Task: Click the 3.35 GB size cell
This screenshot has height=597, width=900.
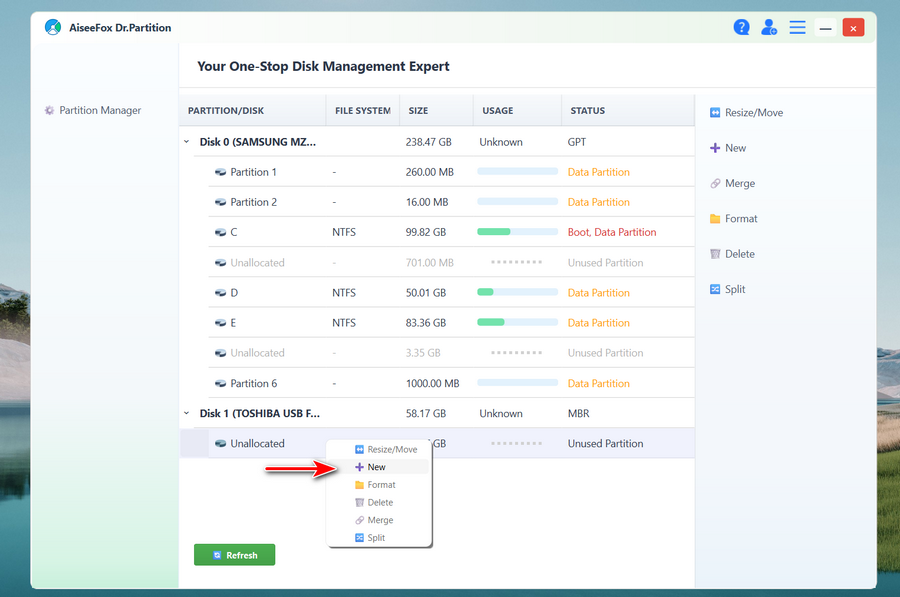Action: (423, 353)
